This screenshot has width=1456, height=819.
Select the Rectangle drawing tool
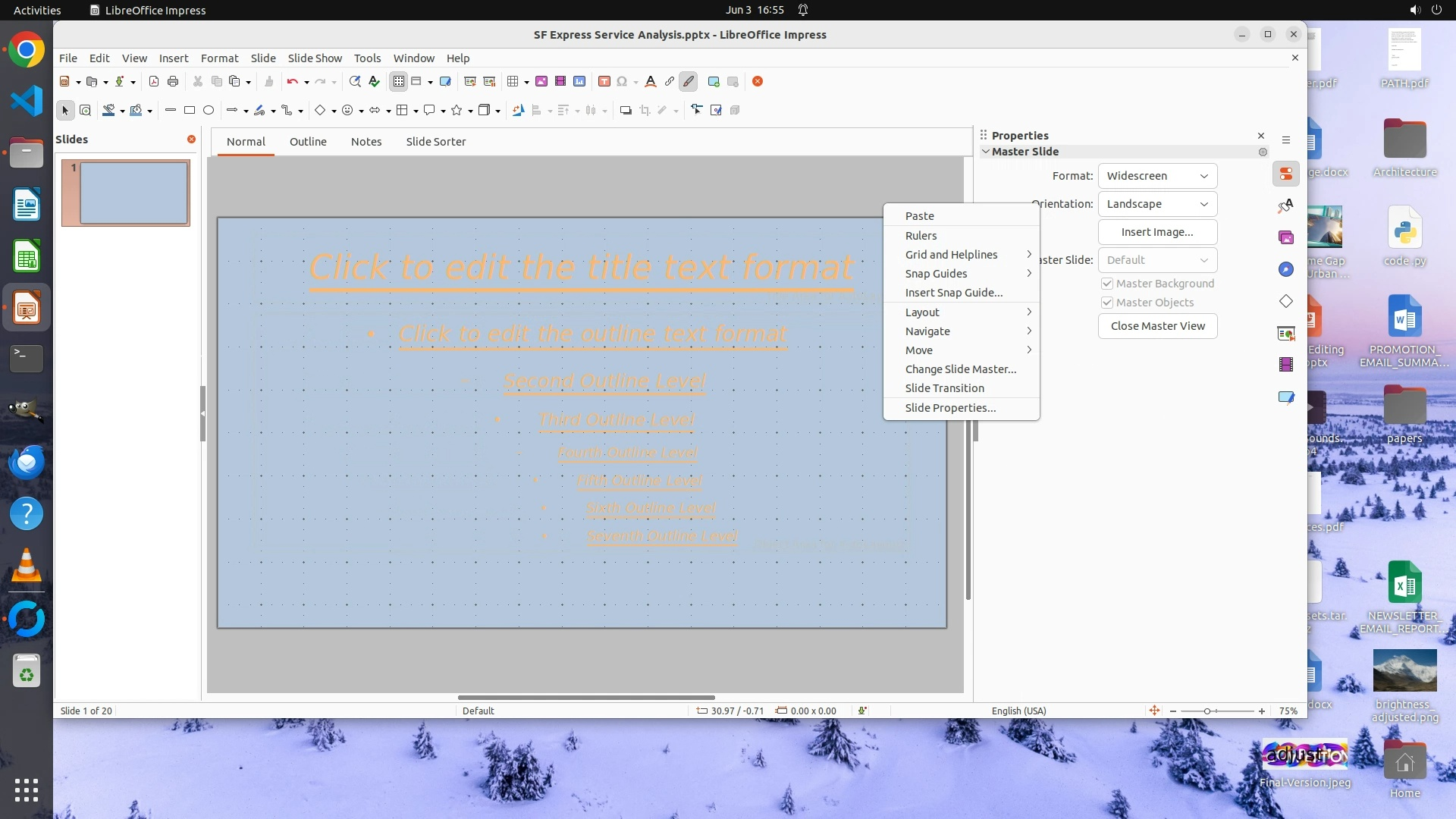[190, 111]
